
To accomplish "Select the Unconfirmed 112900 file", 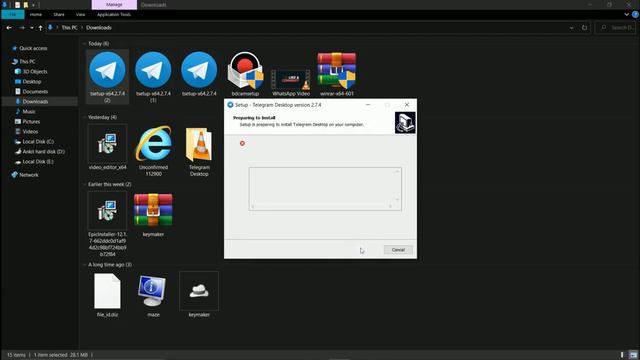I will pos(153,151).
